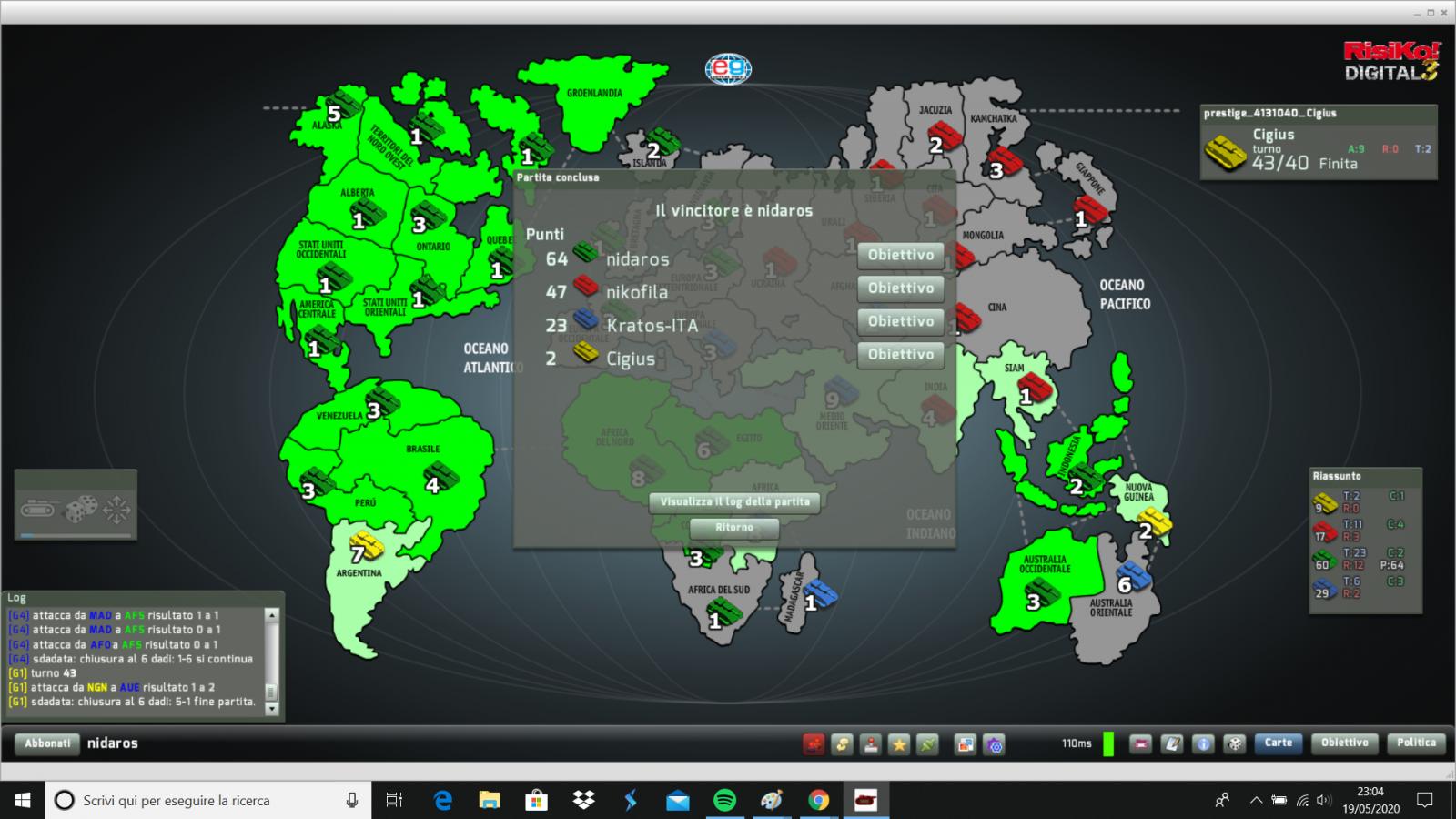Show objective for Kratos-ITA
The image size is (1456, 819).
[901, 322]
